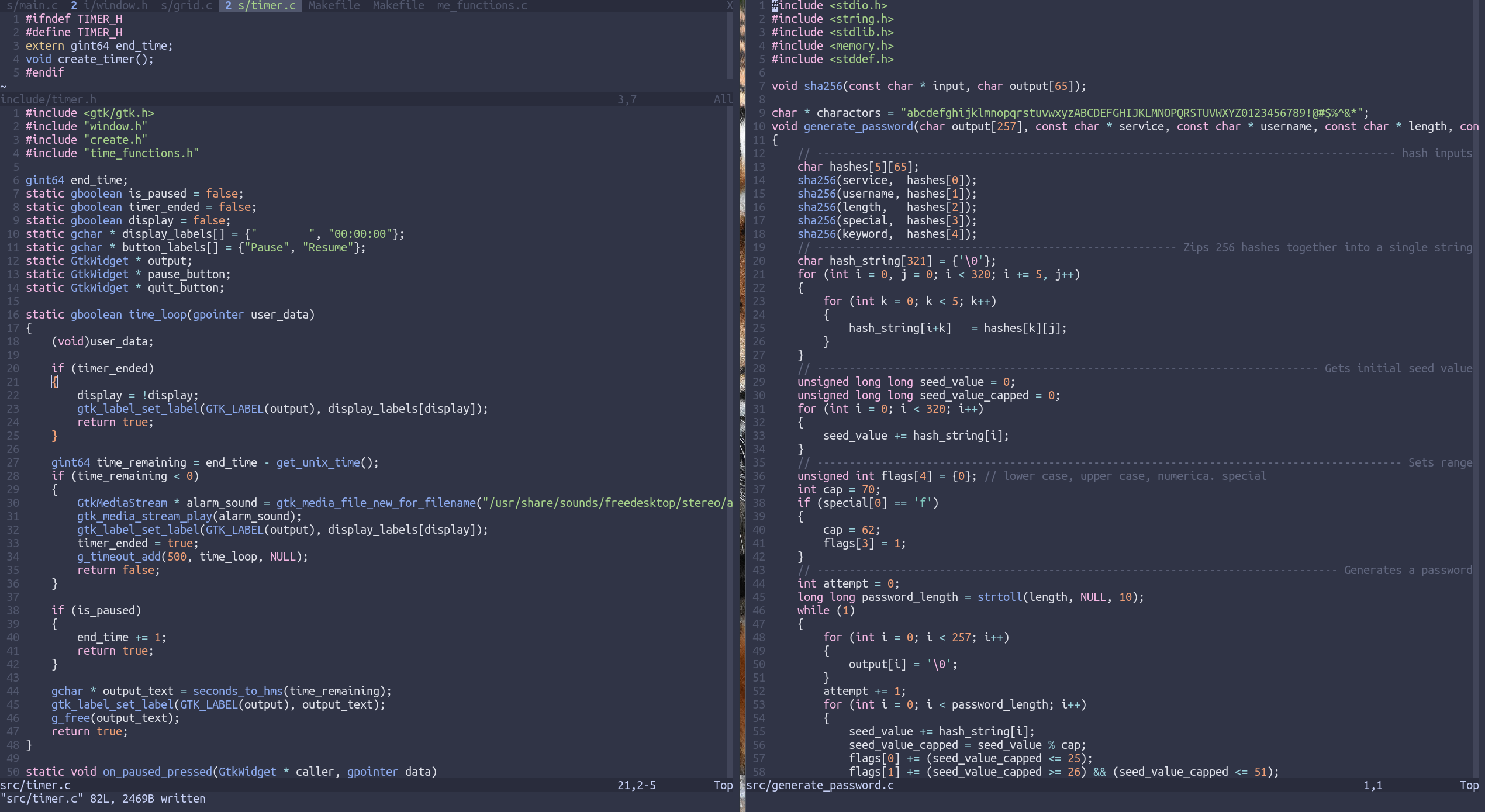Open the i/window.h tab
This screenshot has height=812, width=1485.
pos(109,5)
